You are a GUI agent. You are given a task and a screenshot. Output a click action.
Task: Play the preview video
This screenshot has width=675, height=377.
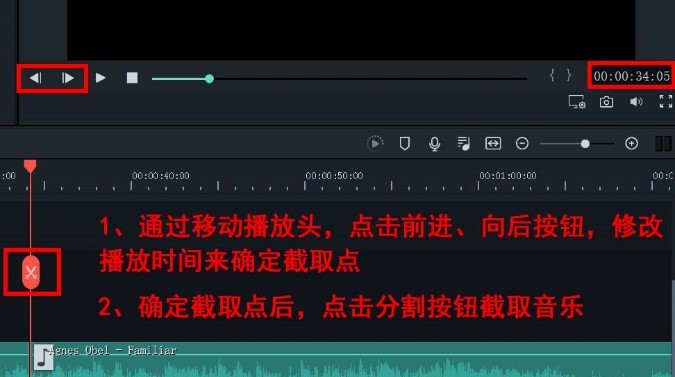pyautogui.click(x=100, y=78)
